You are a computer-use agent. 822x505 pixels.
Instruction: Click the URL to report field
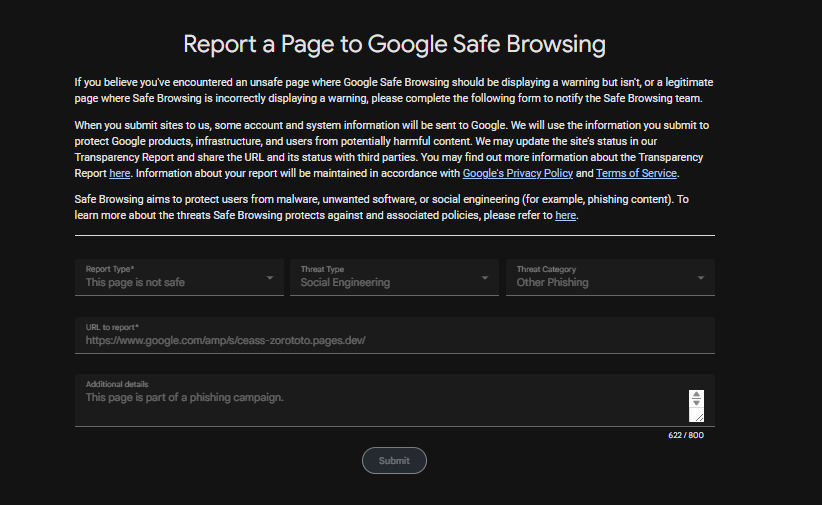(x=395, y=335)
